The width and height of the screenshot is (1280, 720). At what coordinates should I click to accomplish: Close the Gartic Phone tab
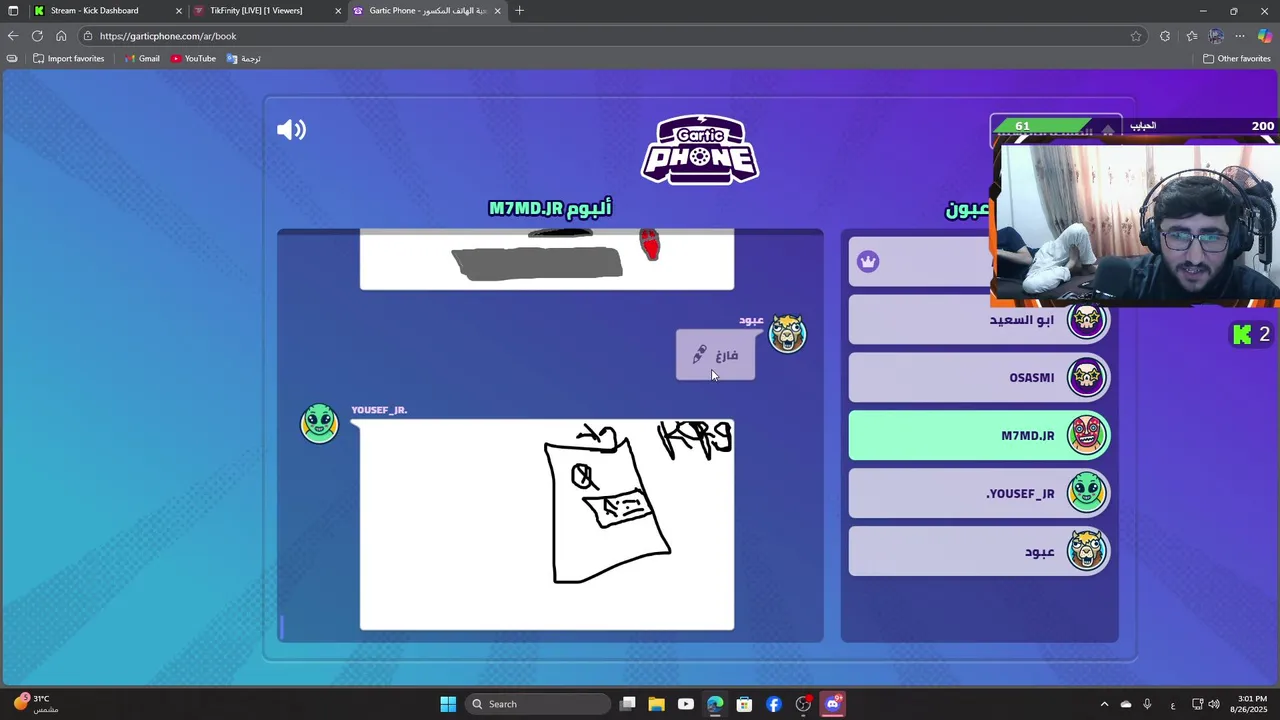point(497,11)
